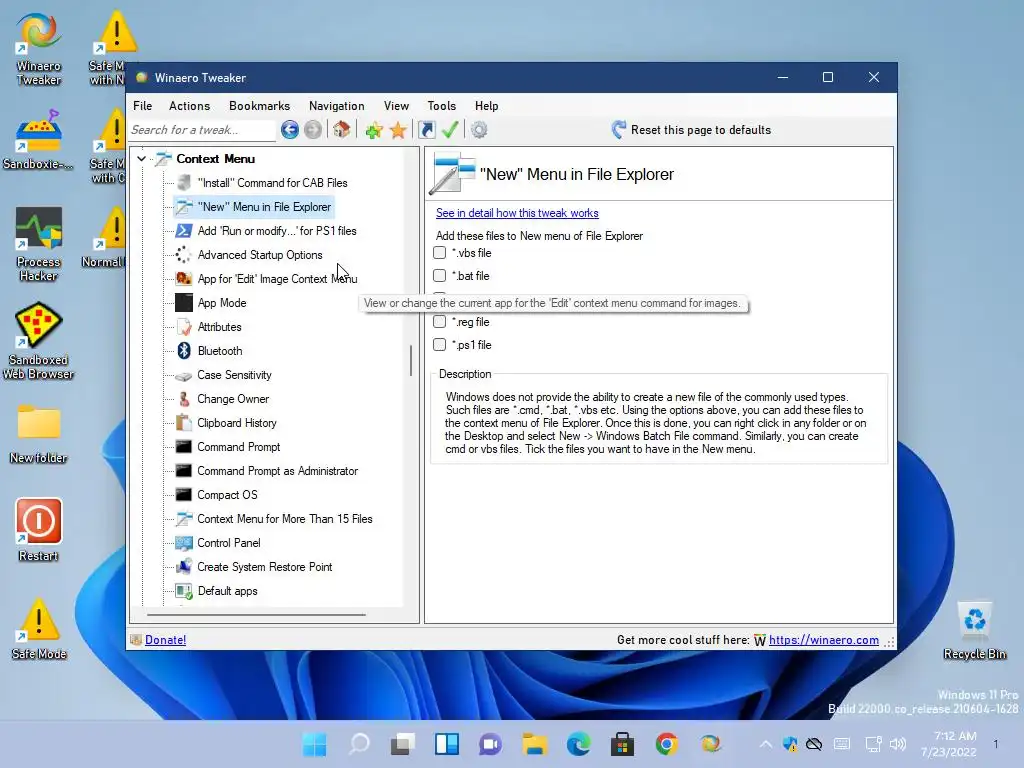Click the Donate! link
Image resolution: width=1024 pixels, height=768 pixels.
[165, 640]
